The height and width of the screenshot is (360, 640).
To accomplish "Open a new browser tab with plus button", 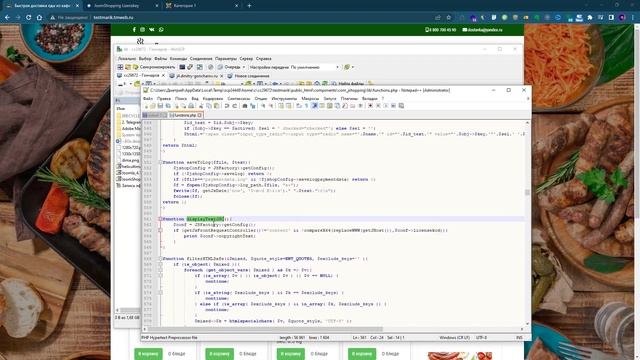I will point(249,6).
